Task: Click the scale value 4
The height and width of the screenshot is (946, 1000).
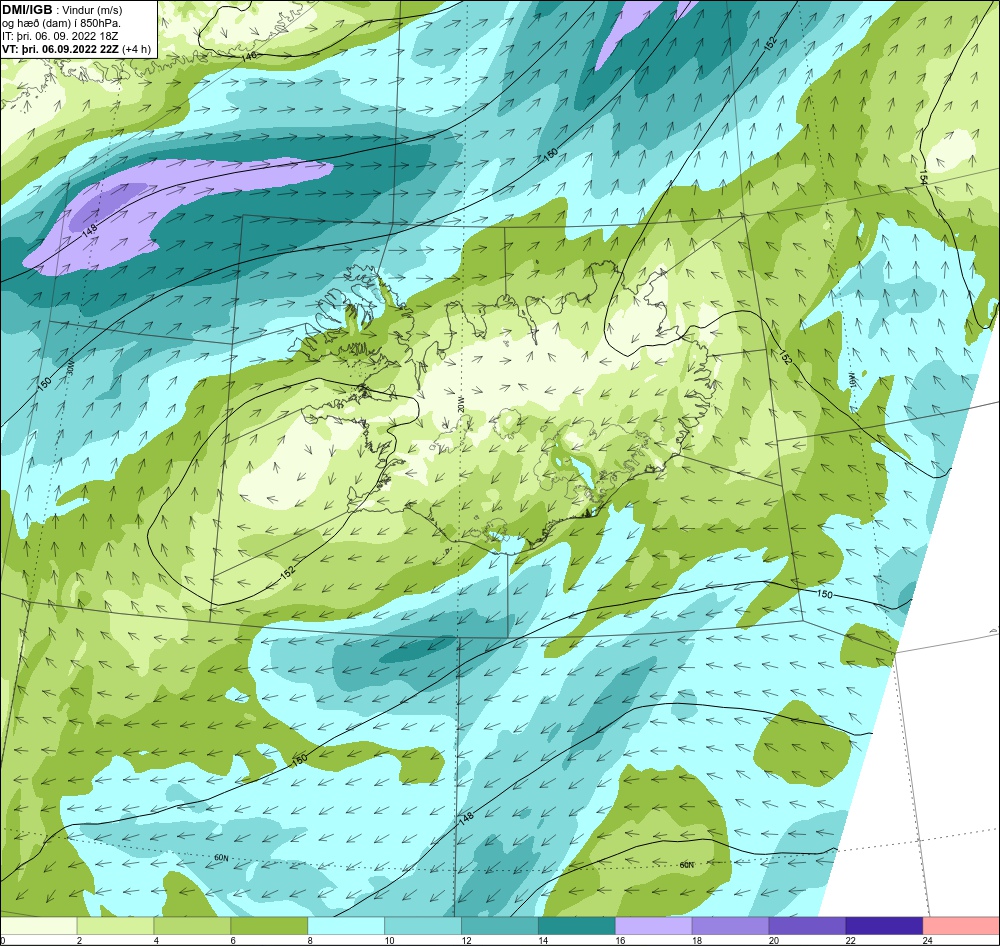Action: [156, 940]
